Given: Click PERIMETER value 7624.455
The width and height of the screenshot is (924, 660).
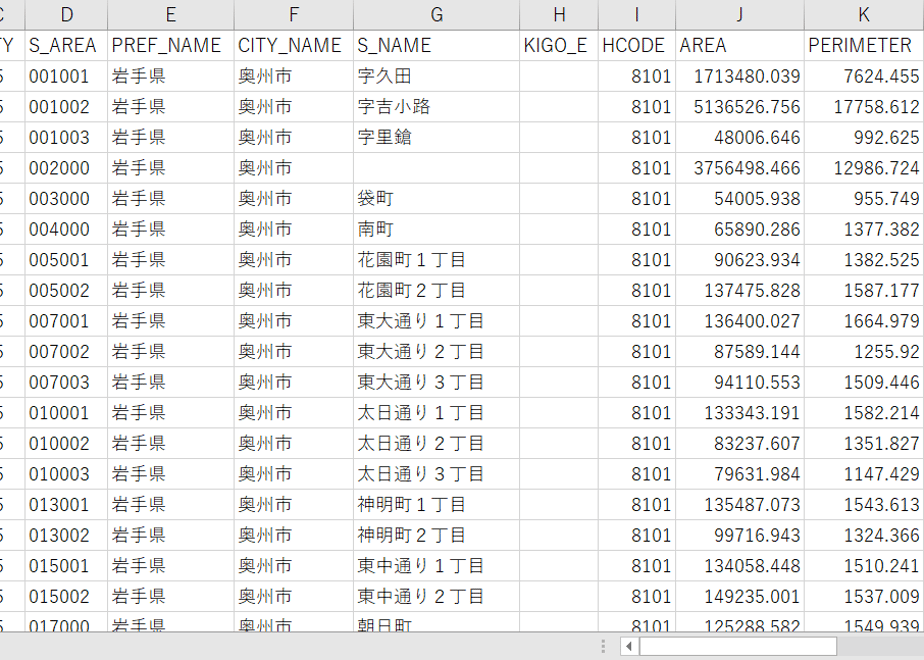Looking at the screenshot, I should point(864,76).
